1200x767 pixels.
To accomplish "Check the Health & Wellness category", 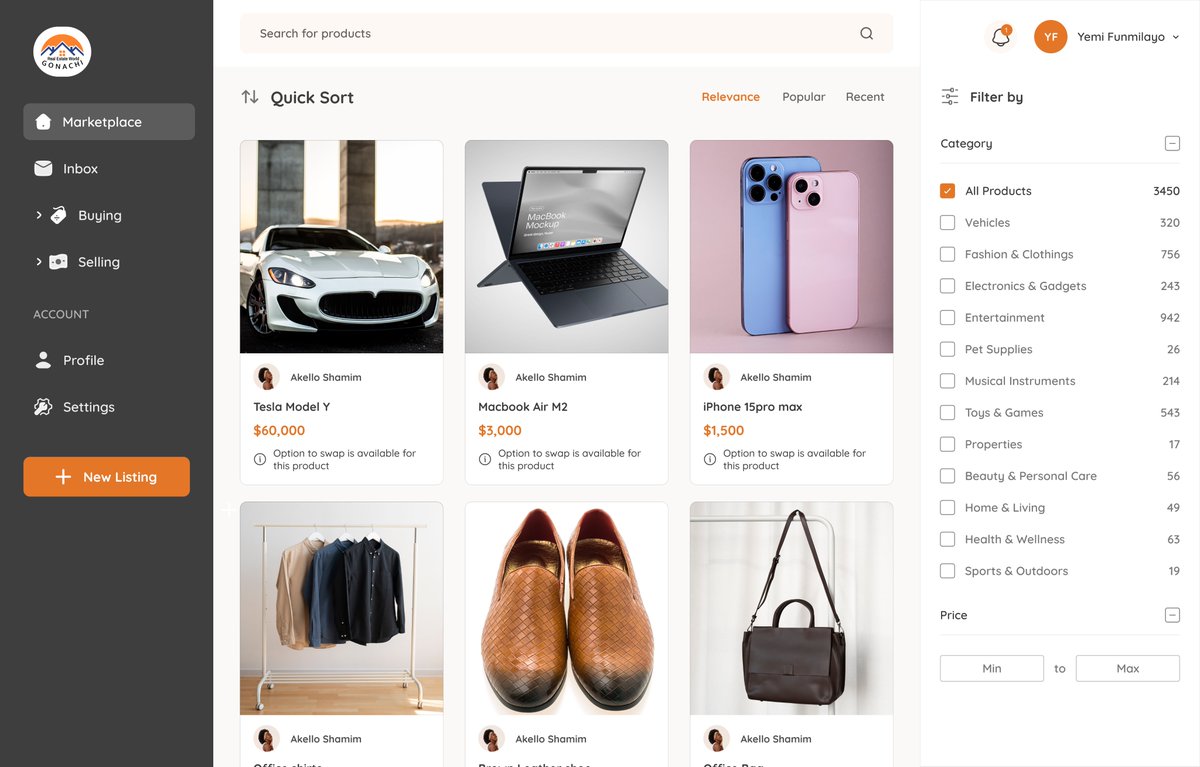I will click(948, 539).
